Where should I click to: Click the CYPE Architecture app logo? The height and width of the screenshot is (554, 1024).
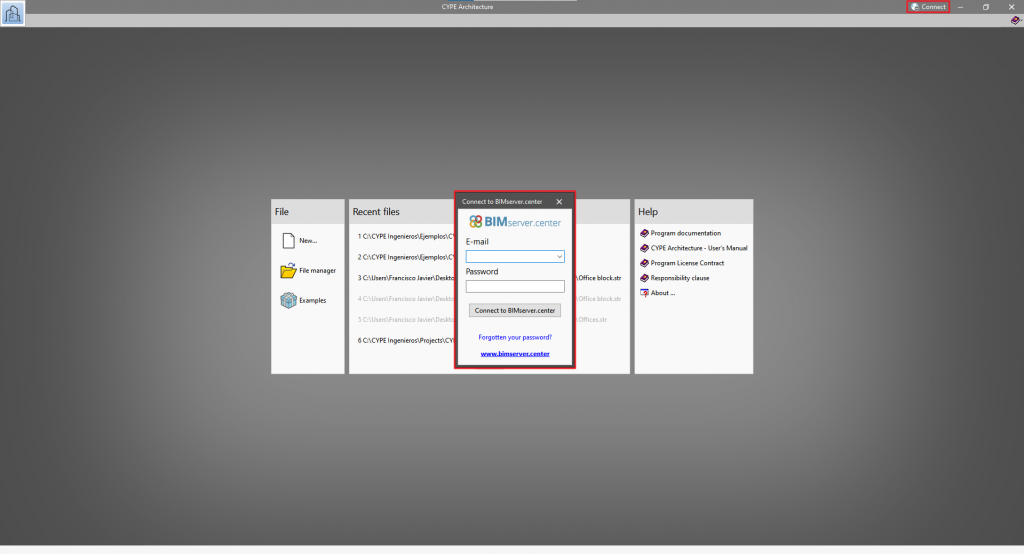(x=13, y=13)
